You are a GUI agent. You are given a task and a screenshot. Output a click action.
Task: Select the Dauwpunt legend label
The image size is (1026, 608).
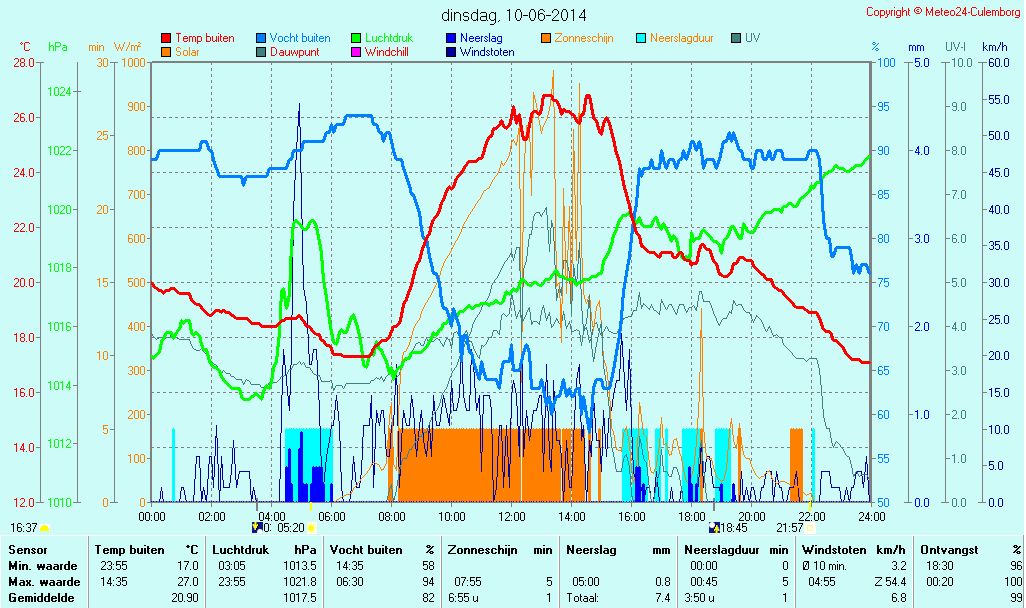tap(295, 51)
